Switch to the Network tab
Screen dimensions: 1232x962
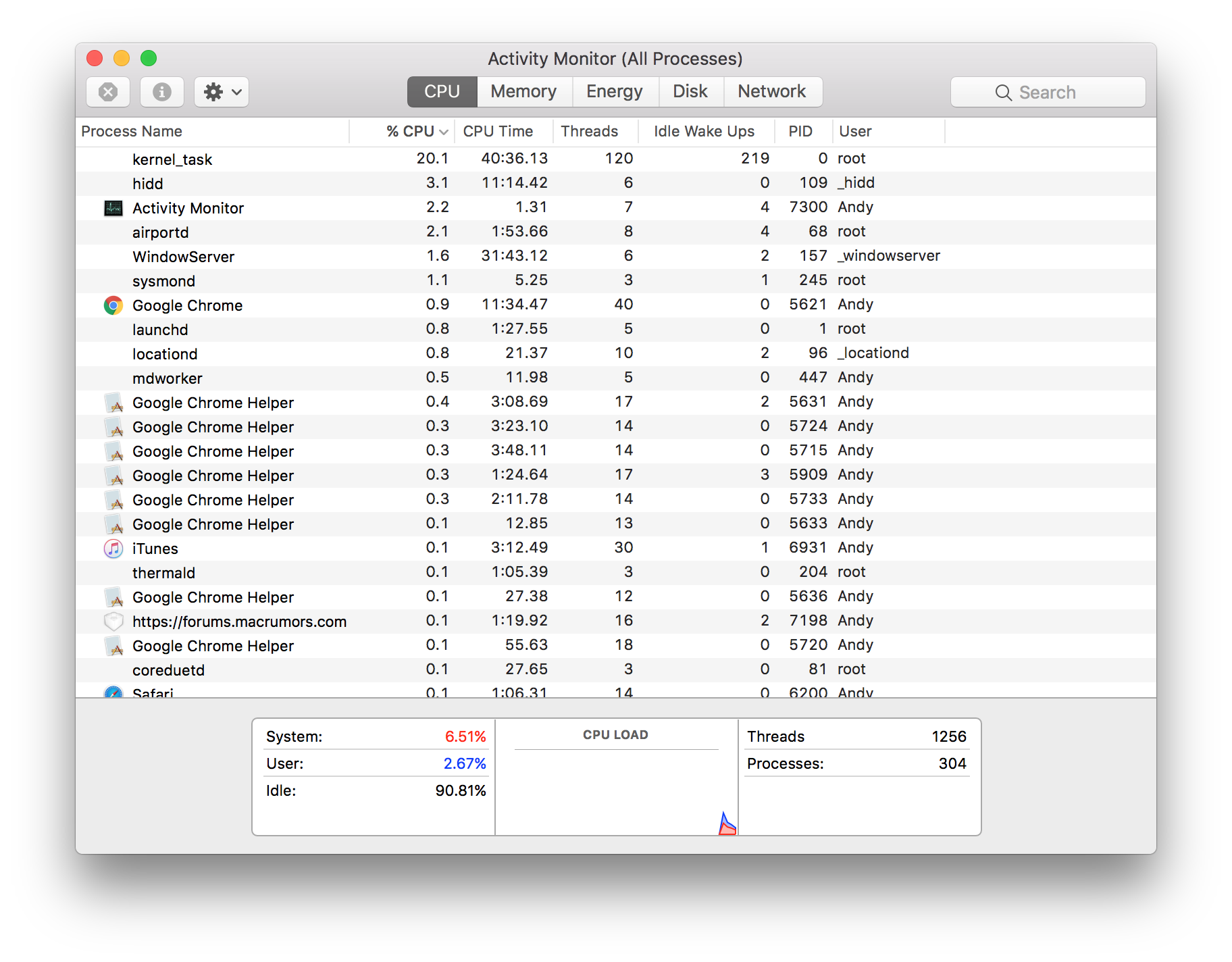772,92
